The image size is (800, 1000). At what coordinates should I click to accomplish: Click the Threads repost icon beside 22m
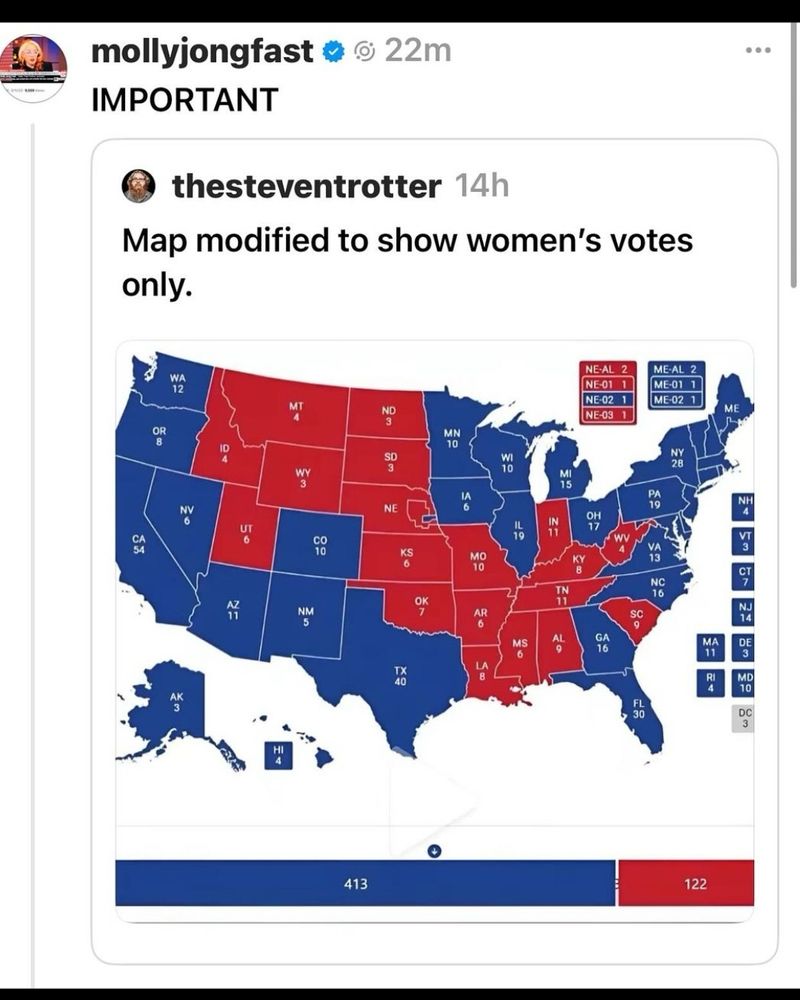[365, 52]
